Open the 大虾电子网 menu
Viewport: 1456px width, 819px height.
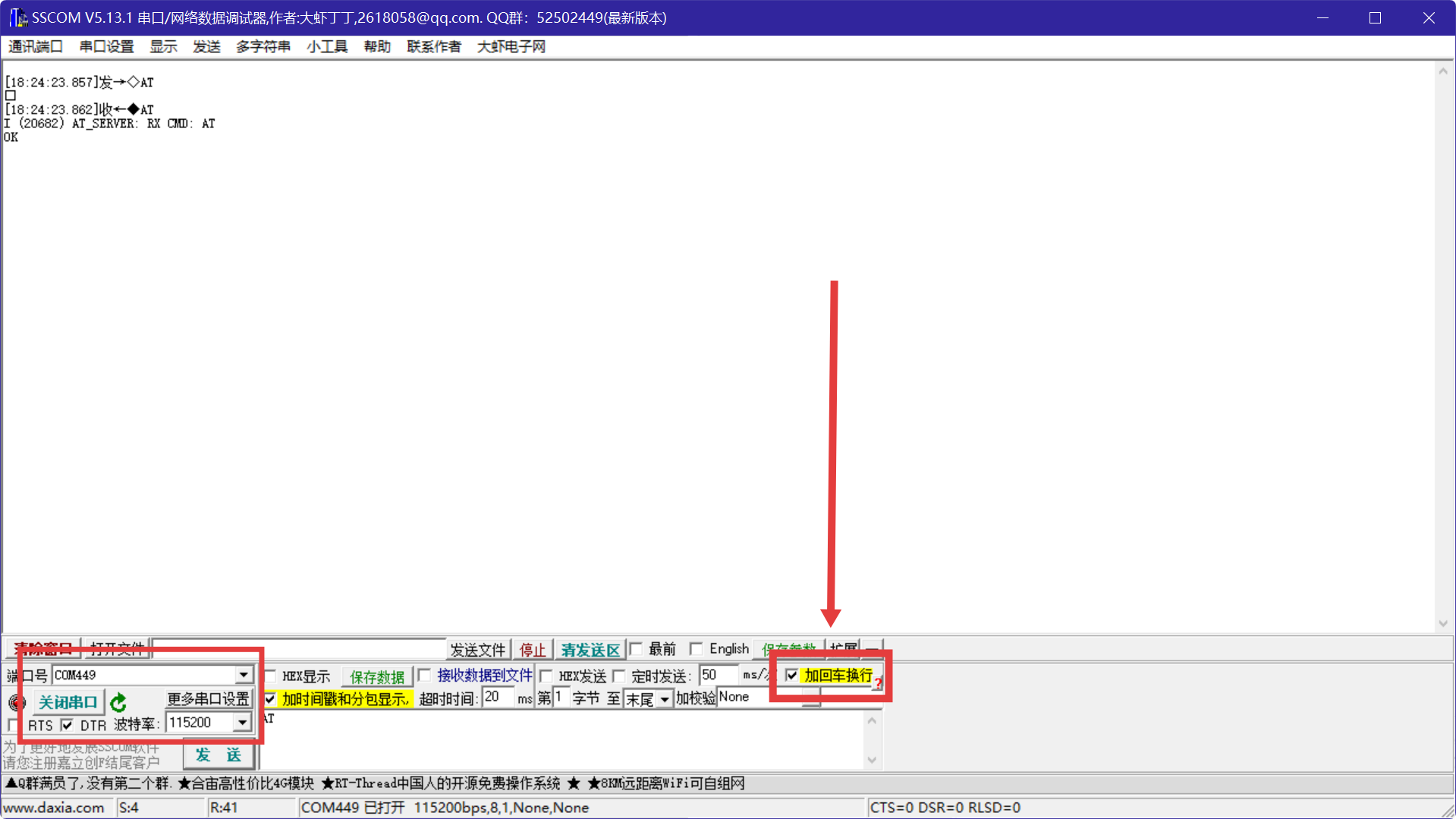point(511,47)
